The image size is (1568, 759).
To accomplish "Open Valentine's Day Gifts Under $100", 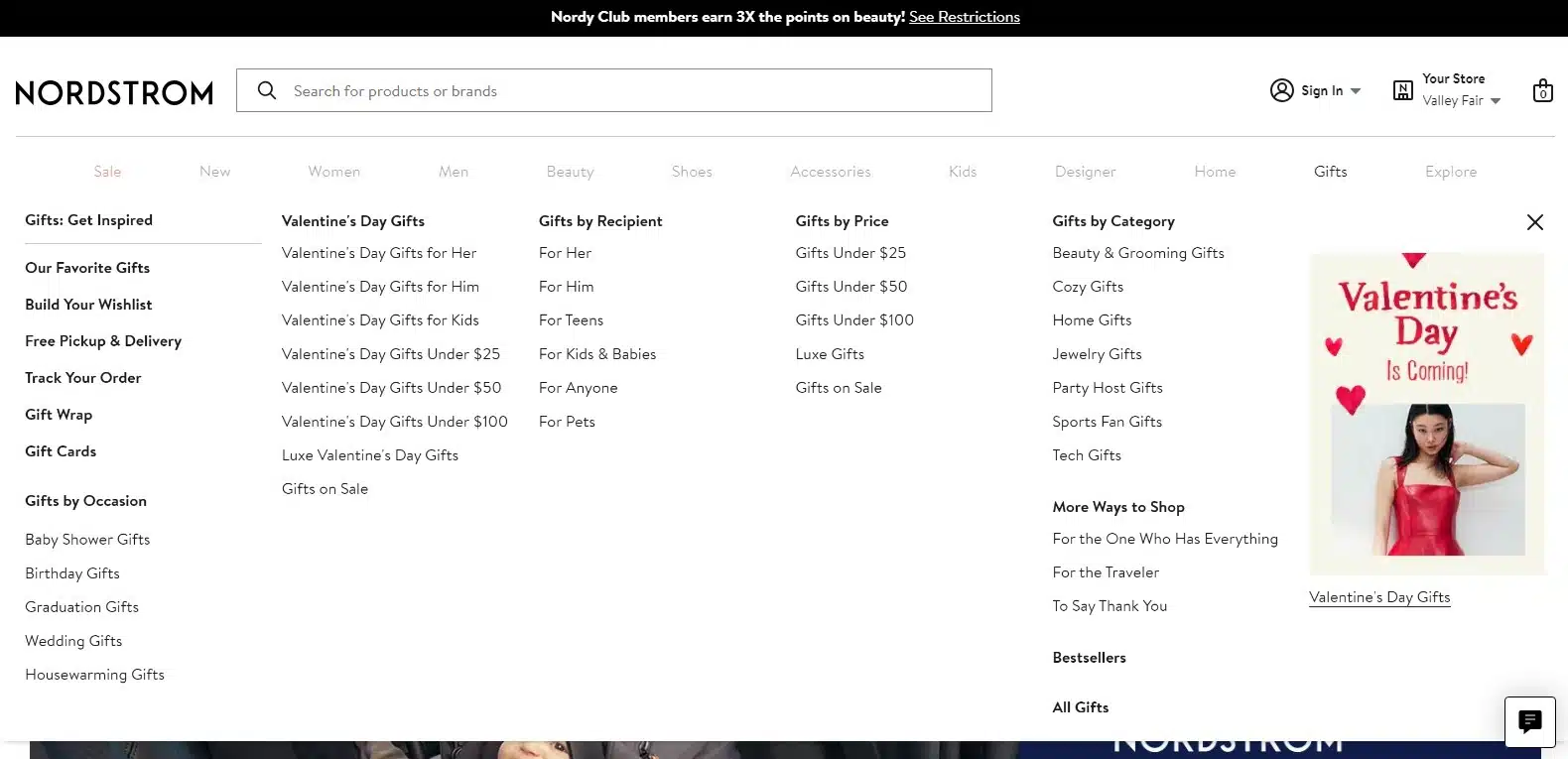I will coord(395,422).
